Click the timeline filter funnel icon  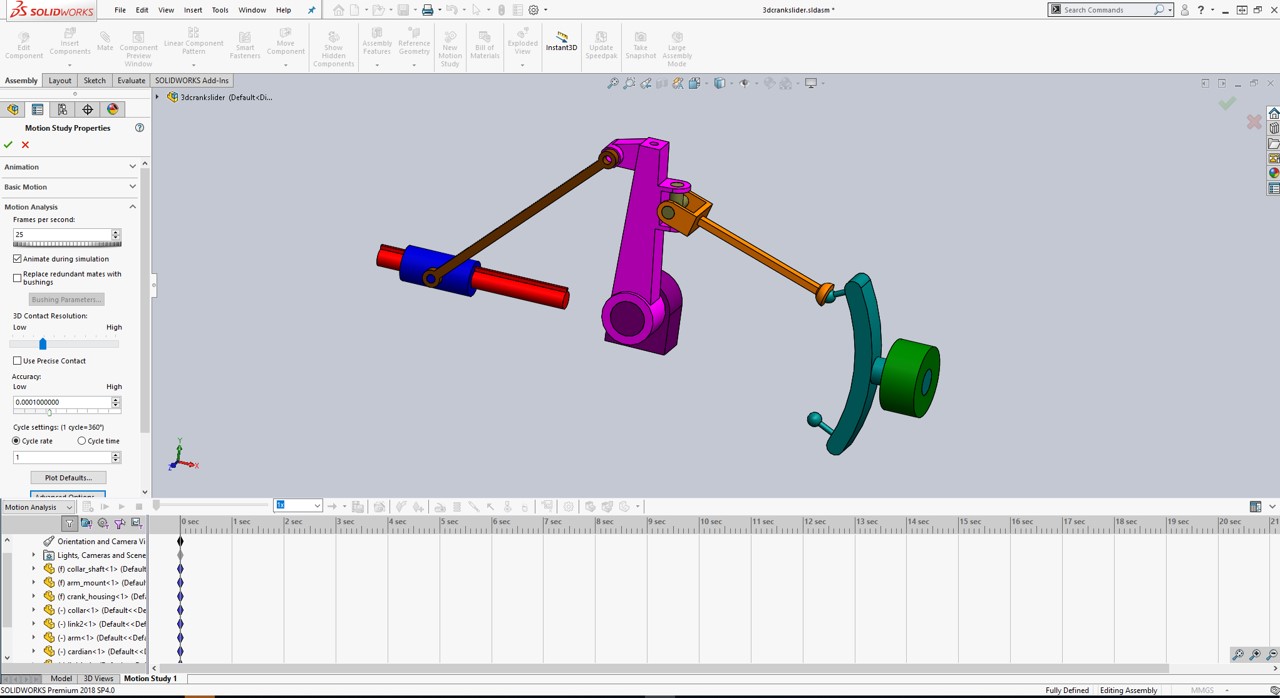(x=69, y=523)
